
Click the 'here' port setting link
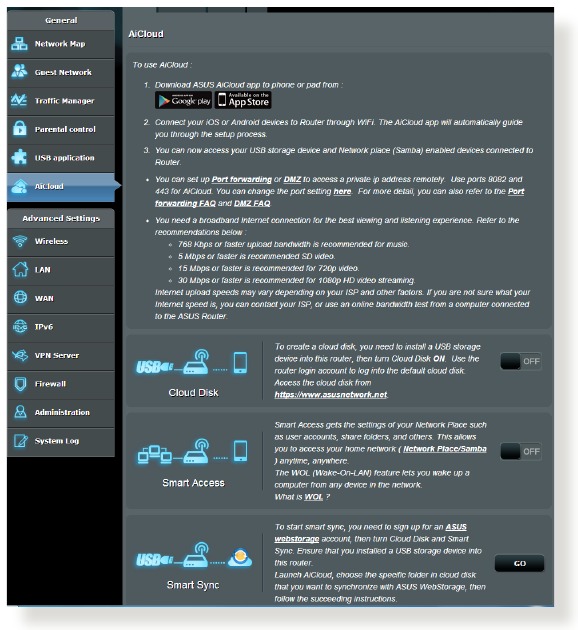pyautogui.click(x=342, y=191)
